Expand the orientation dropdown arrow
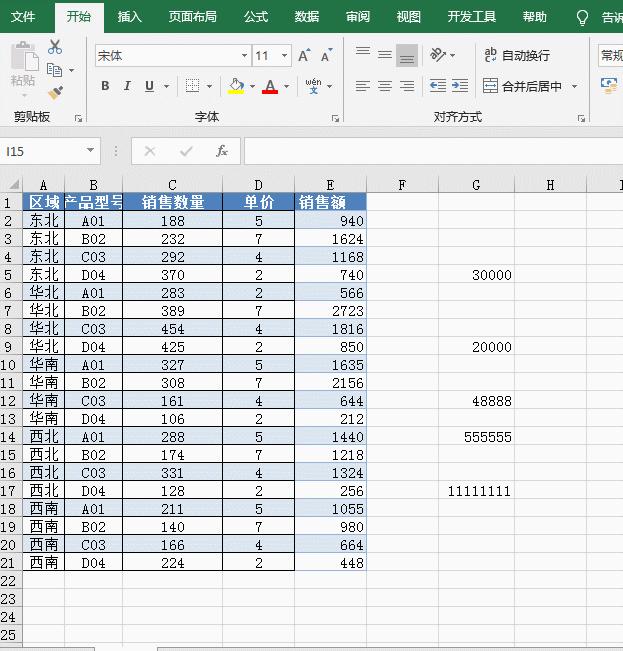The image size is (623, 651). tap(452, 55)
